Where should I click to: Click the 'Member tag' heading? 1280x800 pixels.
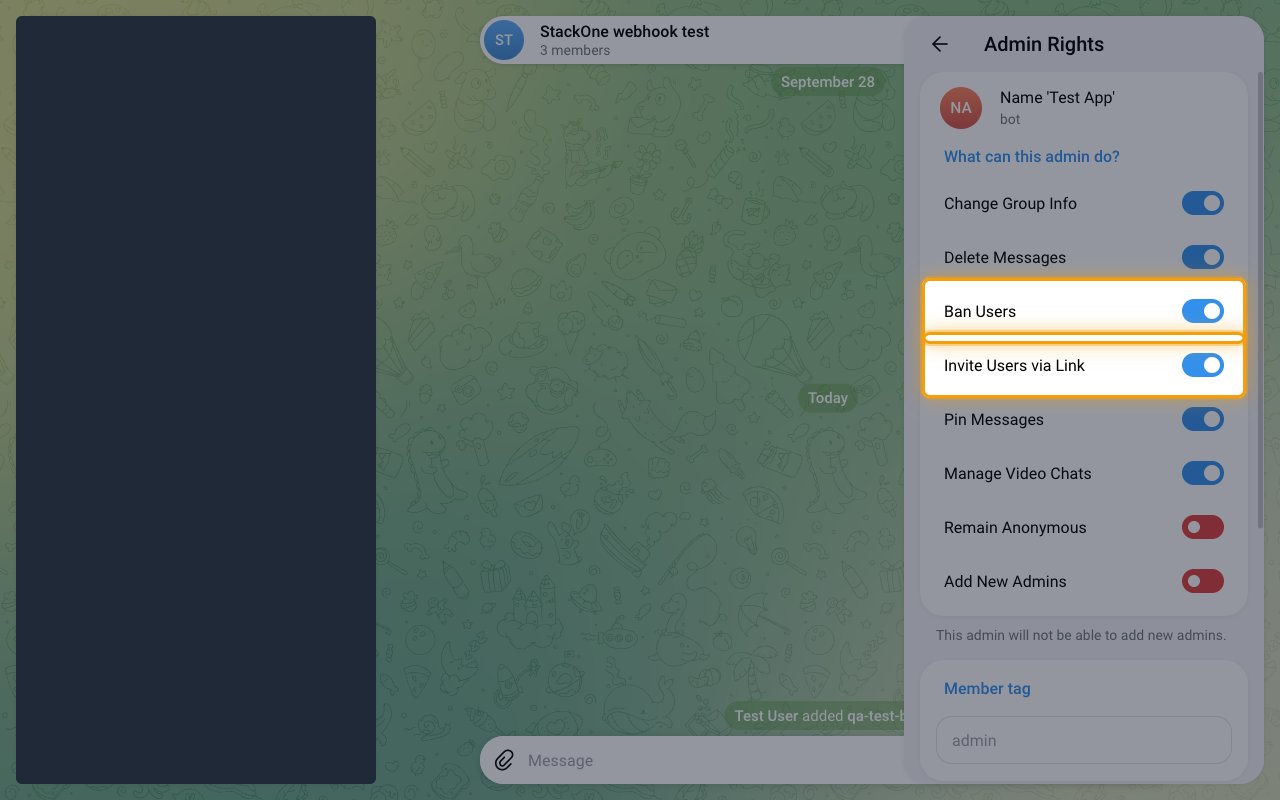(x=987, y=689)
